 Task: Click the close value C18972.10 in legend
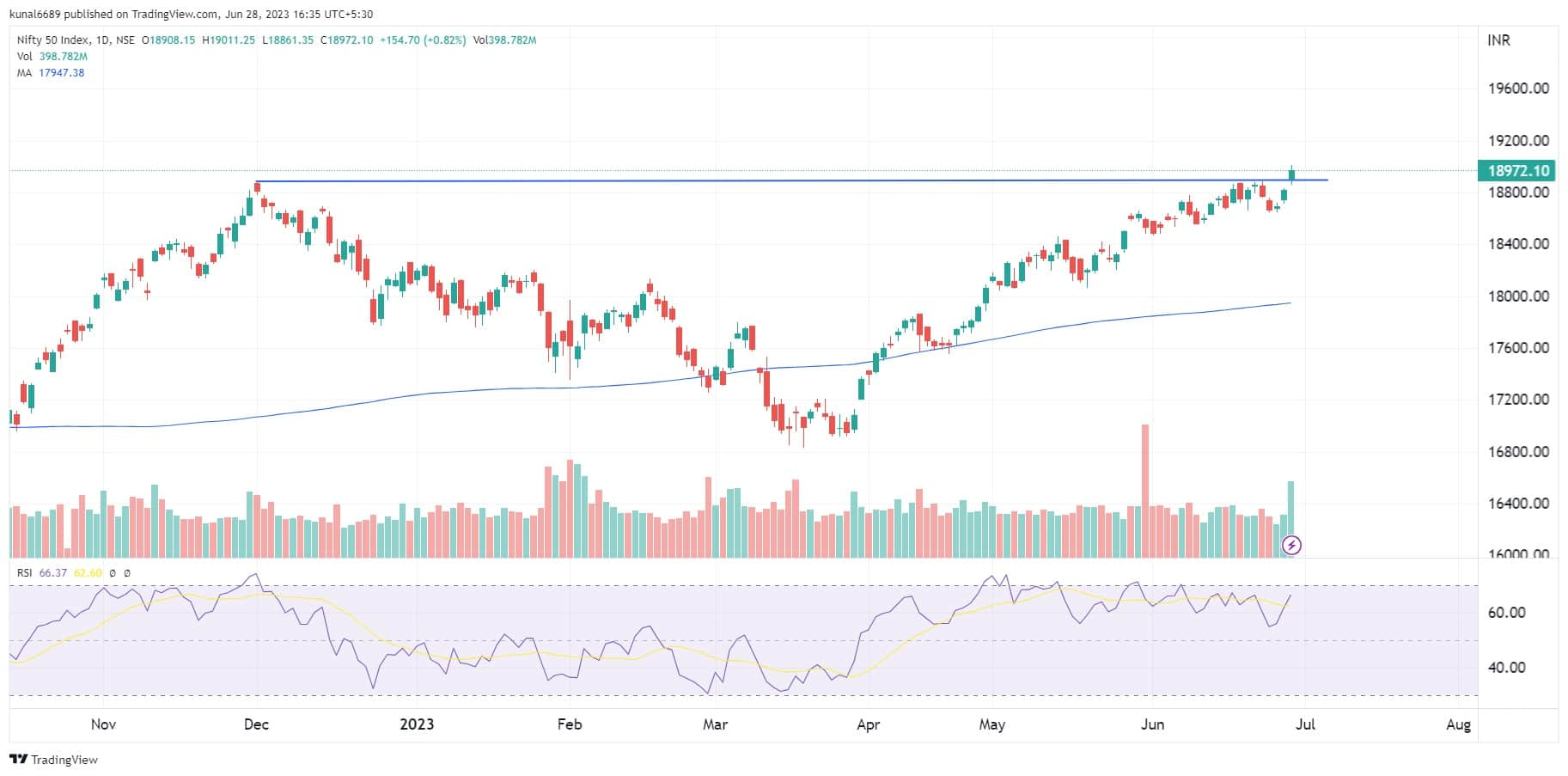pyautogui.click(x=347, y=40)
